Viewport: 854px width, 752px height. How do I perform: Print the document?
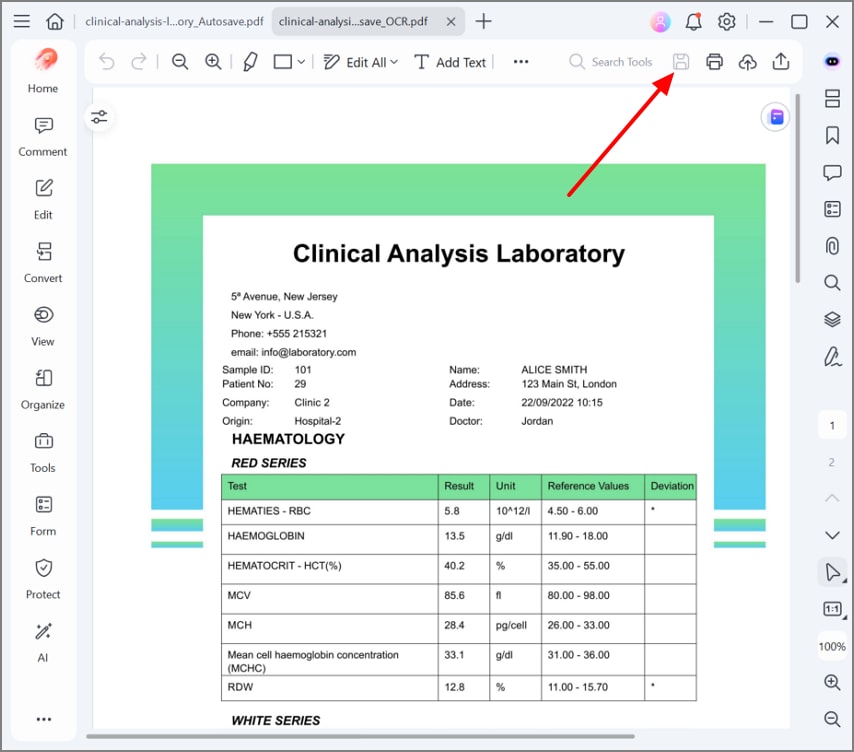click(x=714, y=62)
